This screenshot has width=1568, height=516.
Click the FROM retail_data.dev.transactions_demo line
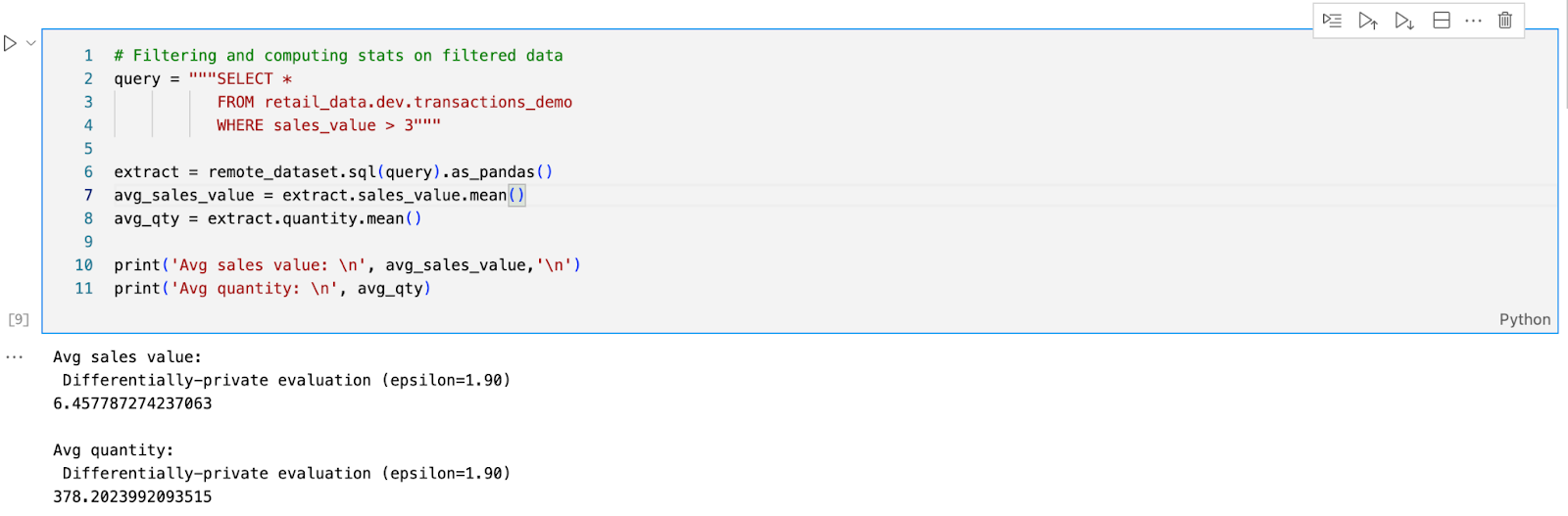[394, 102]
